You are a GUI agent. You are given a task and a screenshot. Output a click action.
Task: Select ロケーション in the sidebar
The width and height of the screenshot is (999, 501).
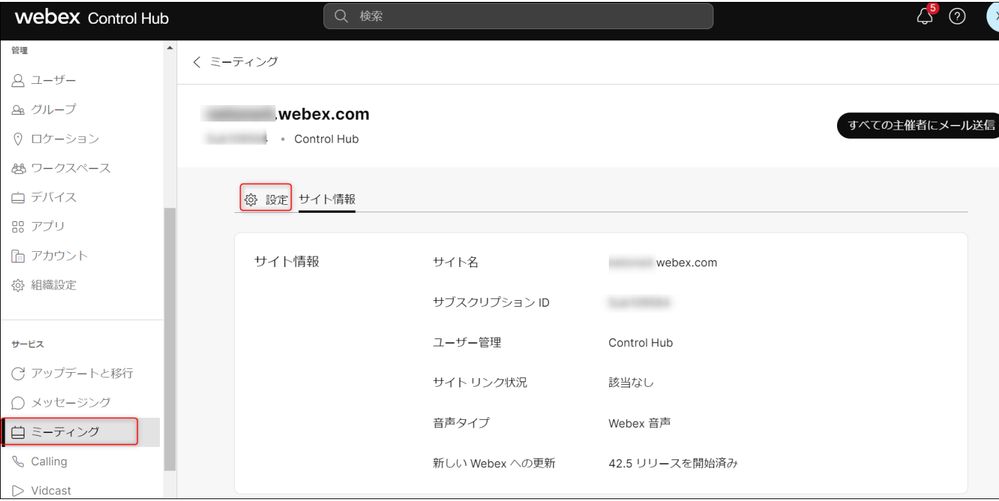65,139
